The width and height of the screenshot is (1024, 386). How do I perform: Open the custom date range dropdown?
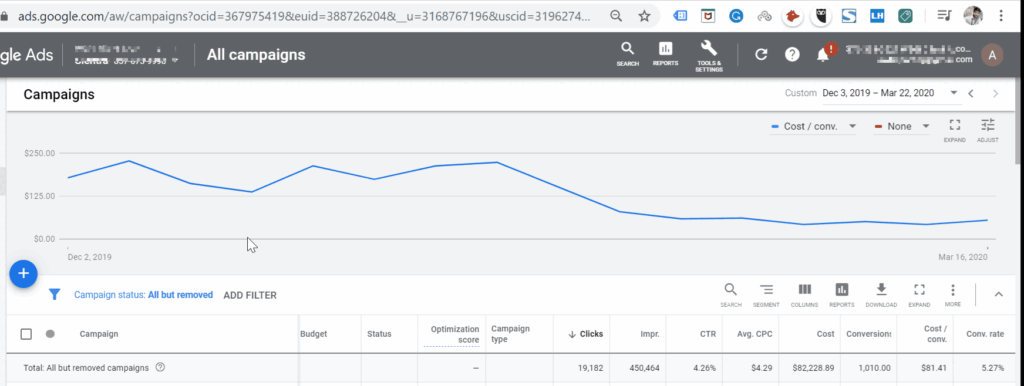[x=889, y=93]
